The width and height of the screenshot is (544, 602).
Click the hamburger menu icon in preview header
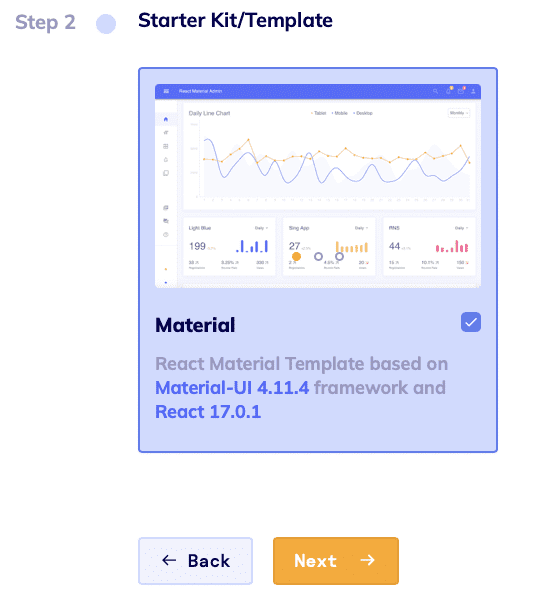(166, 91)
